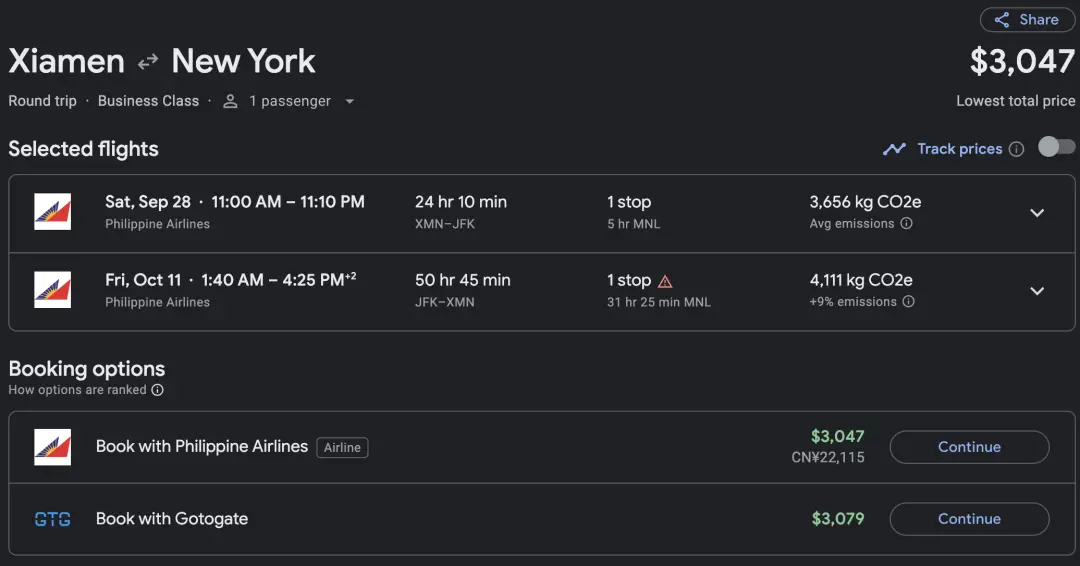1080x566 pixels.
Task: Click the 'How options are ranked' info icon
Action: point(157,390)
